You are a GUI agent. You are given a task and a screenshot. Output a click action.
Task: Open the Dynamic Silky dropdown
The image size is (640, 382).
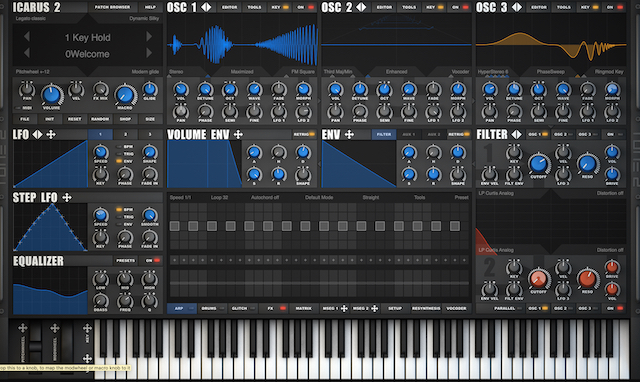[x=144, y=18]
